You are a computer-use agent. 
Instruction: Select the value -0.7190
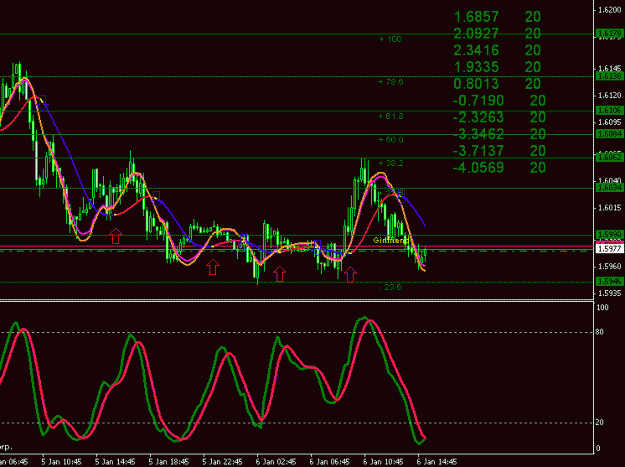tap(478, 100)
